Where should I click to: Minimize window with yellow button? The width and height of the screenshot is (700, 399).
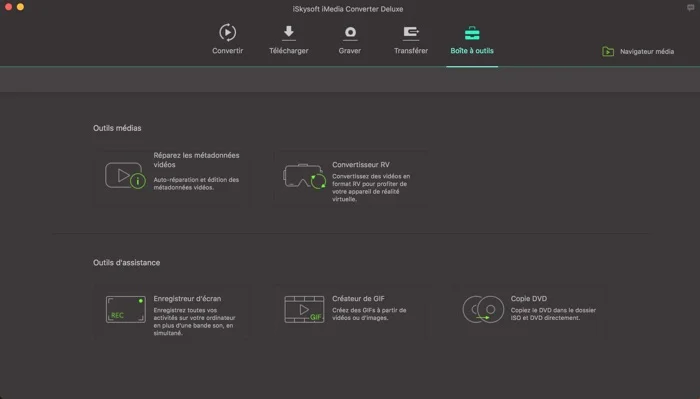[x=20, y=7]
